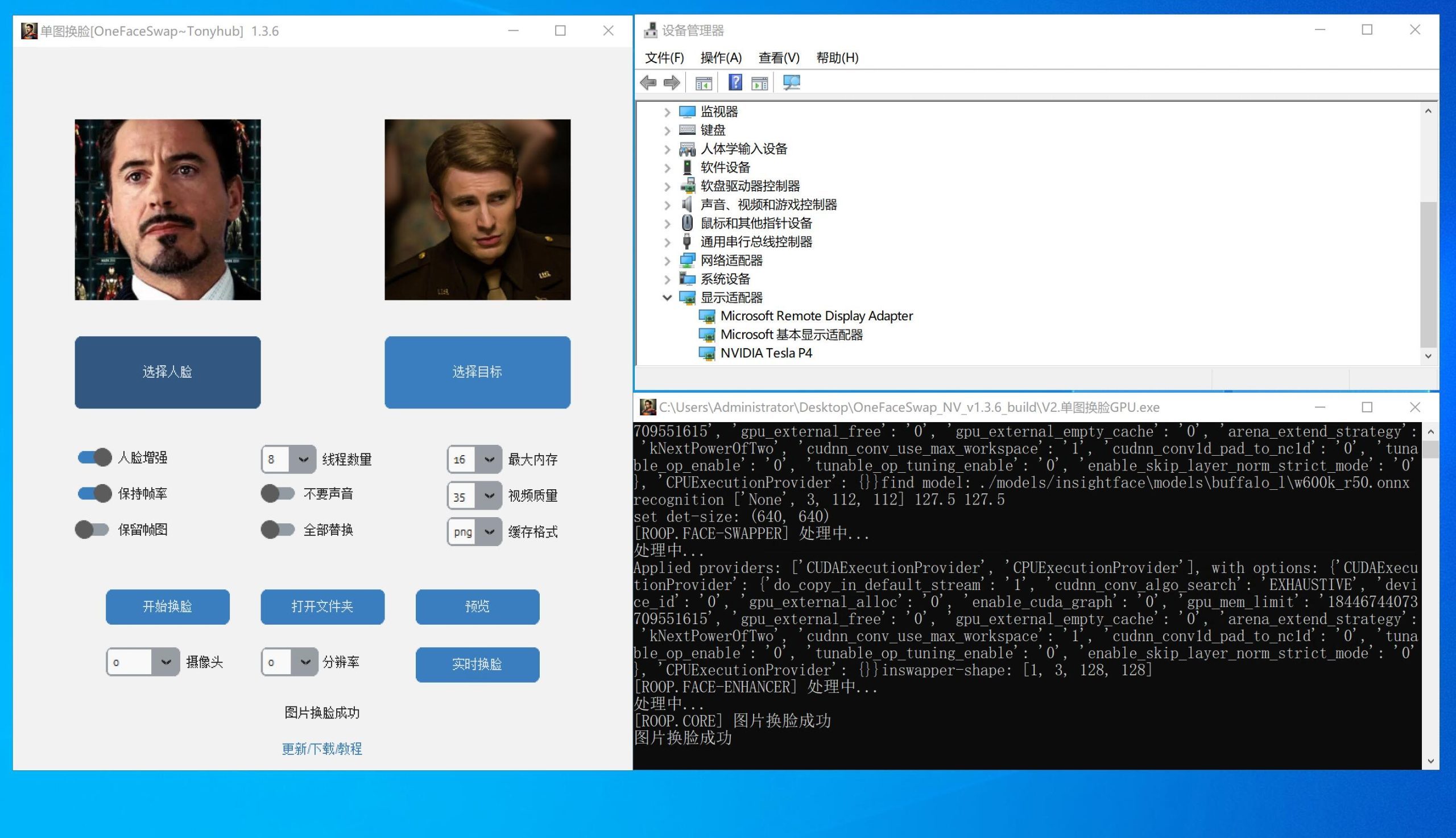This screenshot has height=838, width=1456.
Task: Toggle the 人脸增强 face enhance switch
Action: tap(95, 457)
